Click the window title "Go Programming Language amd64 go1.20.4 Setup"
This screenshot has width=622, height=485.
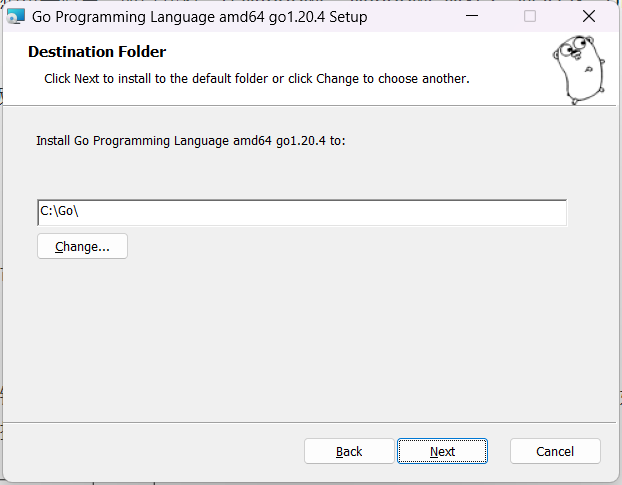(200, 17)
